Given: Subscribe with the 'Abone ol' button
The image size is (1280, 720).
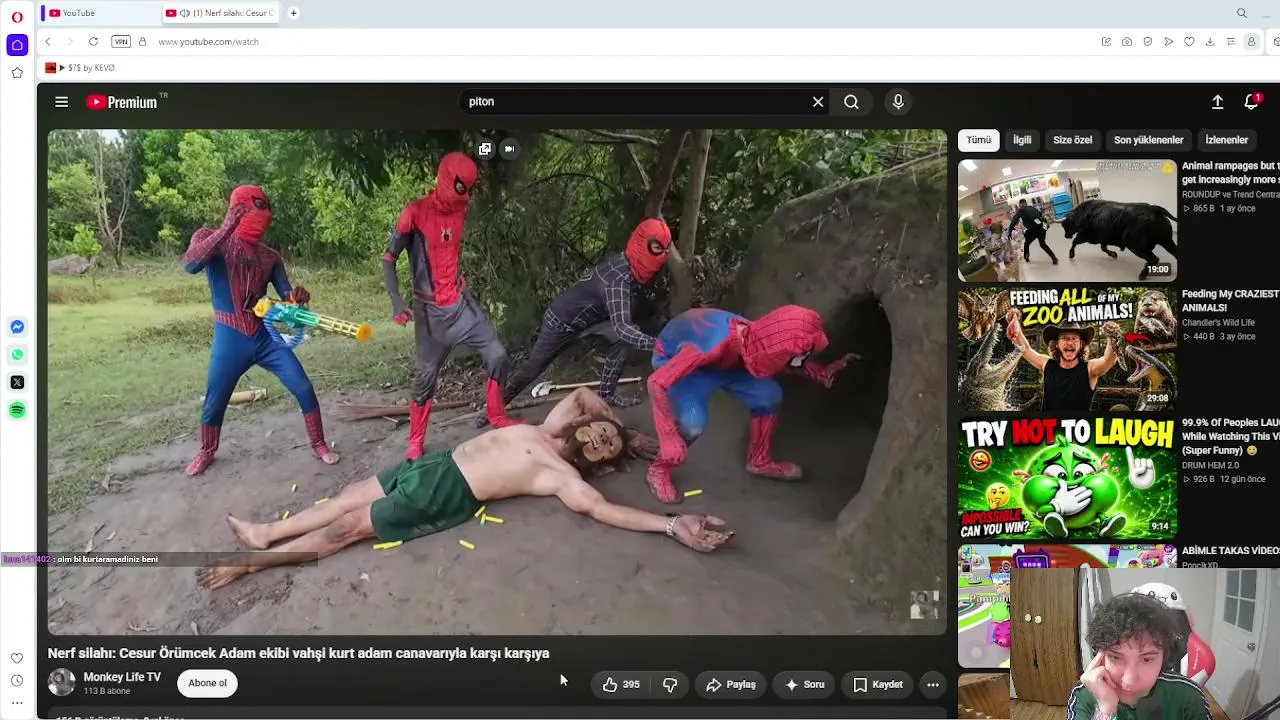Looking at the screenshot, I should coord(207,683).
